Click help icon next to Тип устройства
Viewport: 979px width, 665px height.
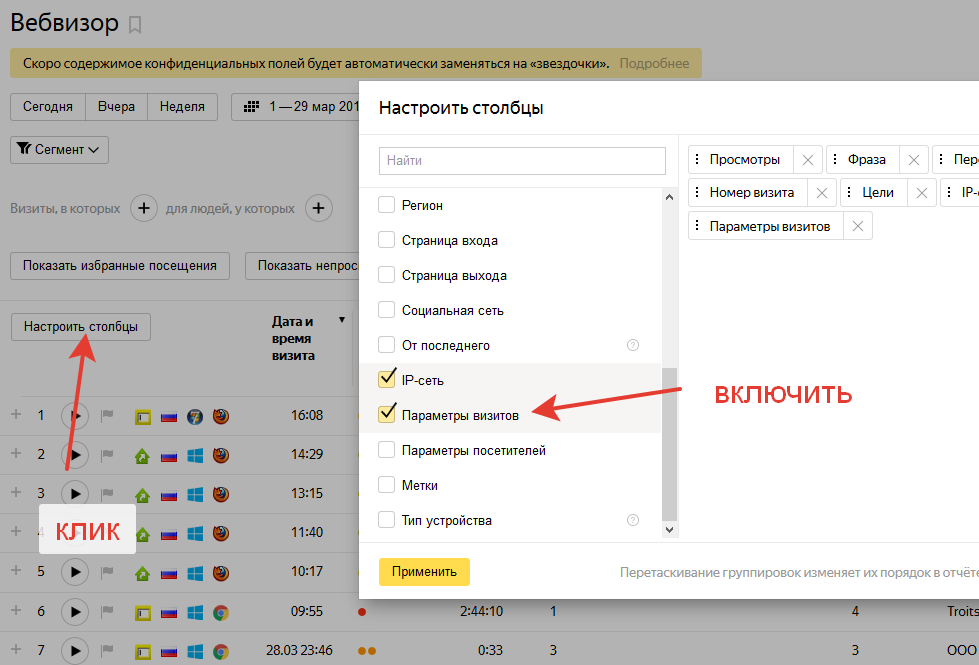[x=632, y=520]
